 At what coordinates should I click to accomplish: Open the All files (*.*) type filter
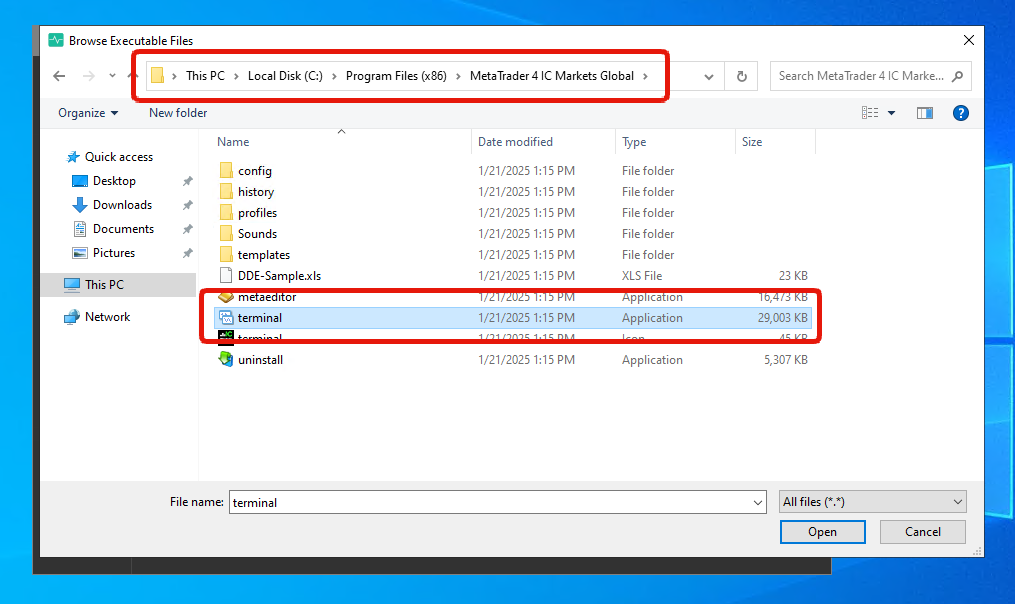[873, 502]
